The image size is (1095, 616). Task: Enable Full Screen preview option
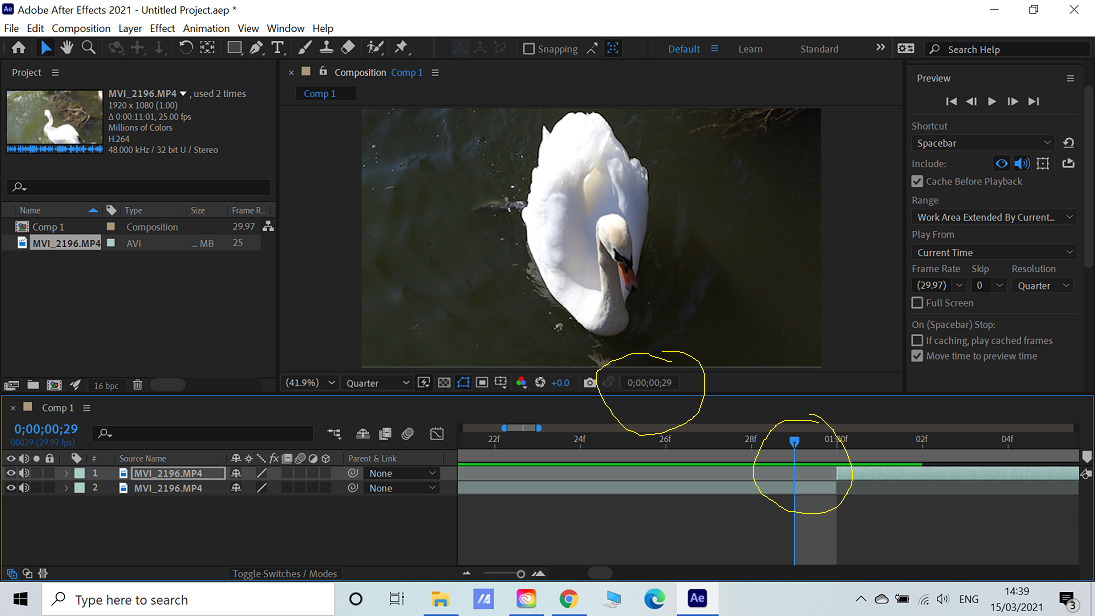tap(917, 302)
